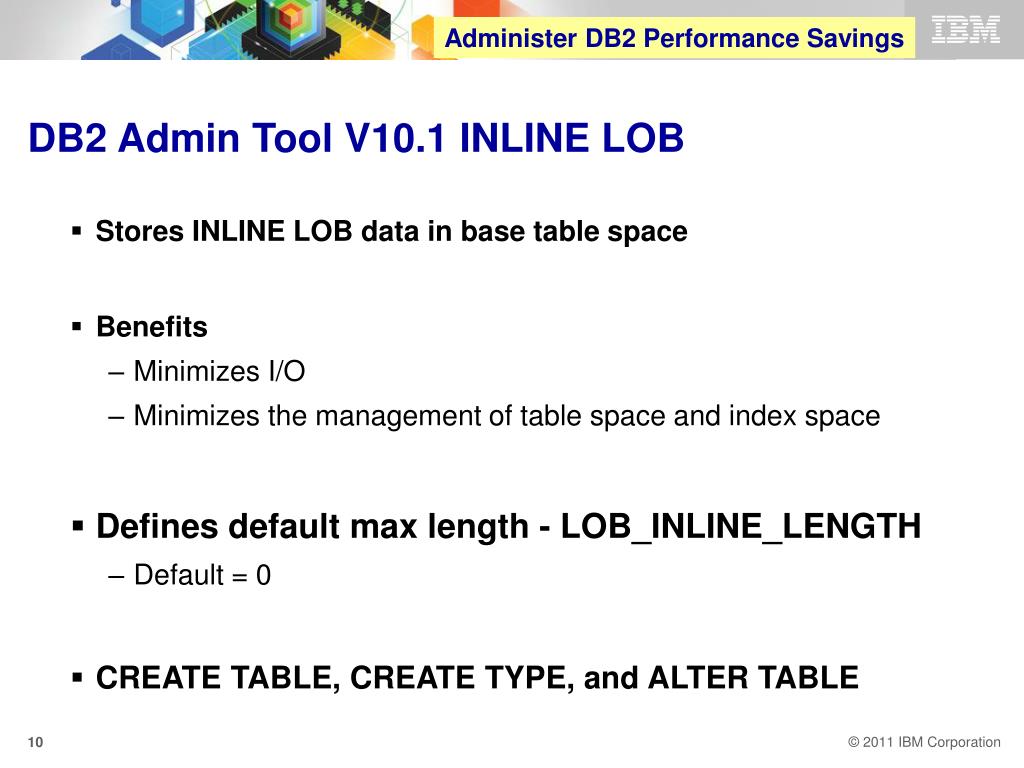Select 'Defines default max length - LOB_INLINE_LENGTH' line

[x=509, y=526]
